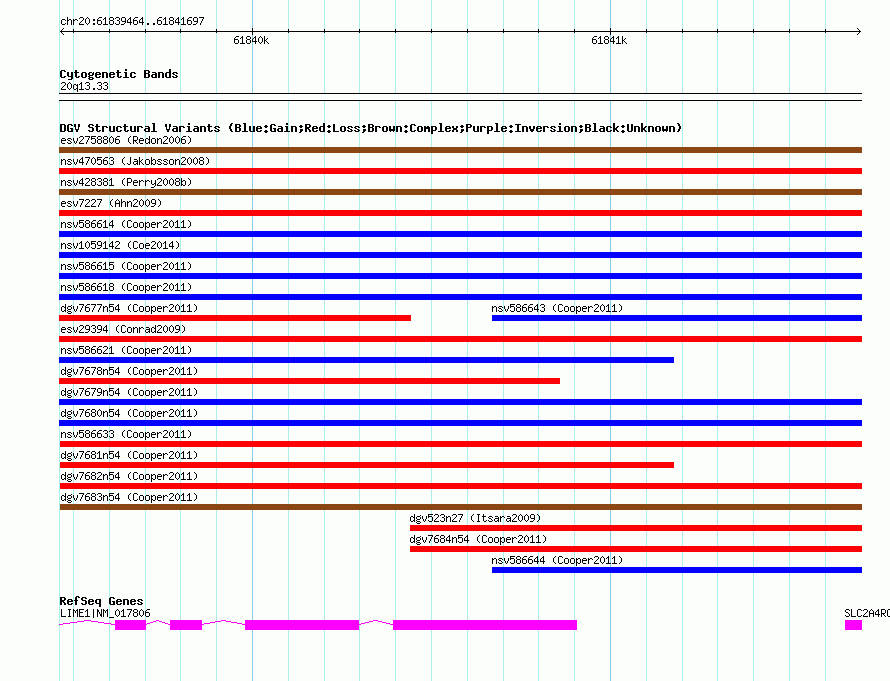Select the red bar of esv7227 (Ahn2009)
Screen dimensions: 890x681
pos(460,213)
